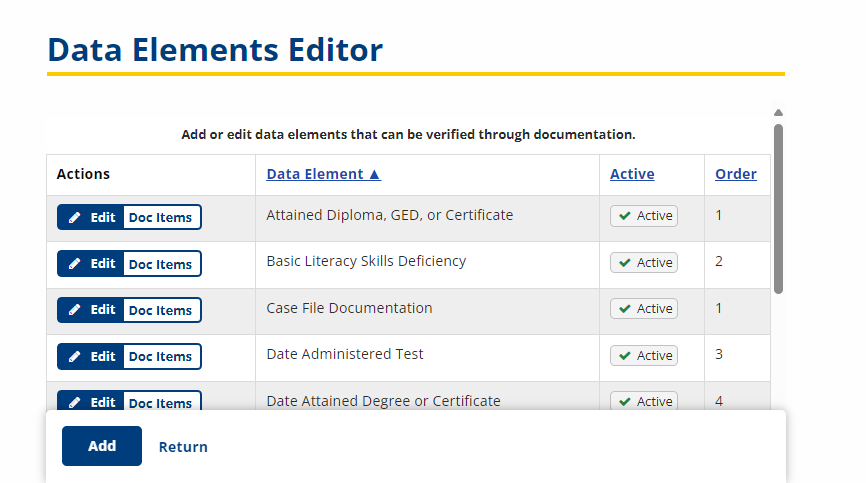Sort table by Order column
The height and width of the screenshot is (483, 866).
pyautogui.click(x=736, y=174)
